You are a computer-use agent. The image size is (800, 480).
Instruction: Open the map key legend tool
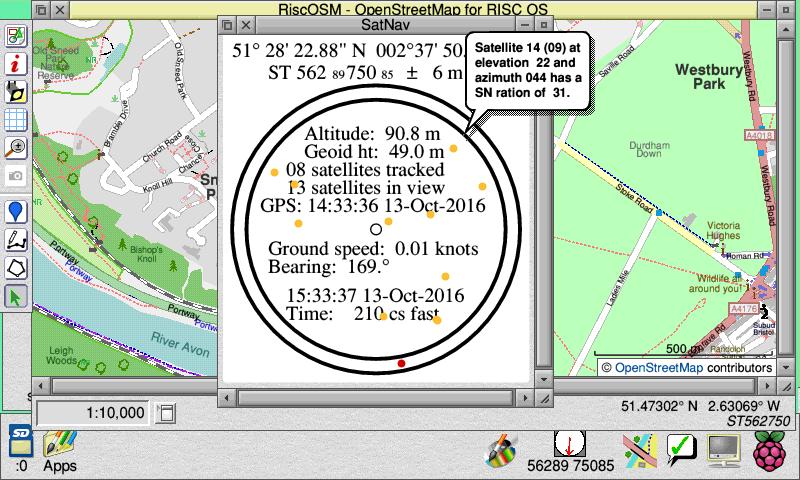[16, 37]
